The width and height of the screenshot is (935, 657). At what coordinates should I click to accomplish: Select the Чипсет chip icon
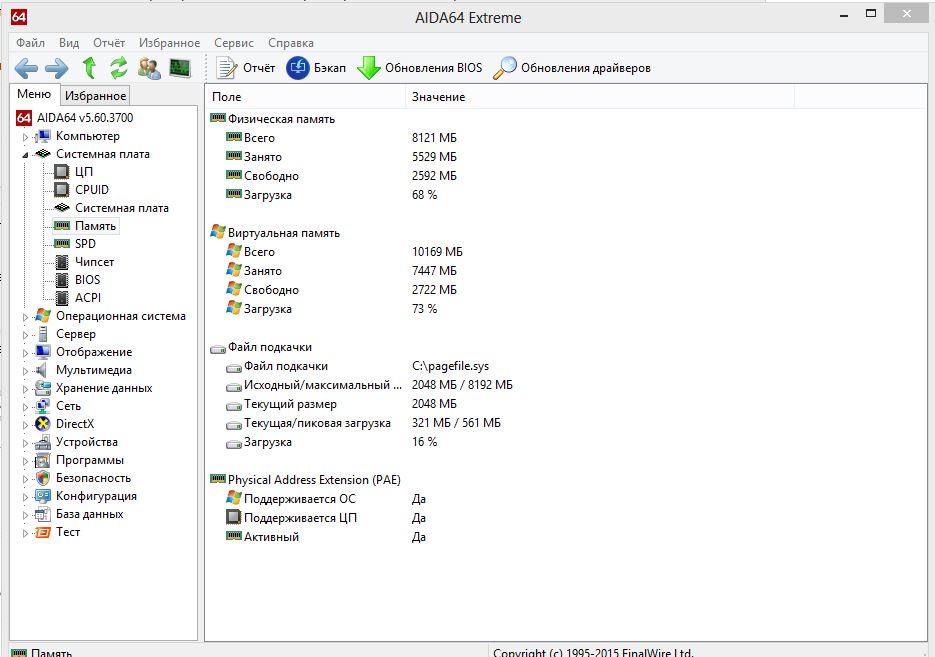tap(61, 262)
